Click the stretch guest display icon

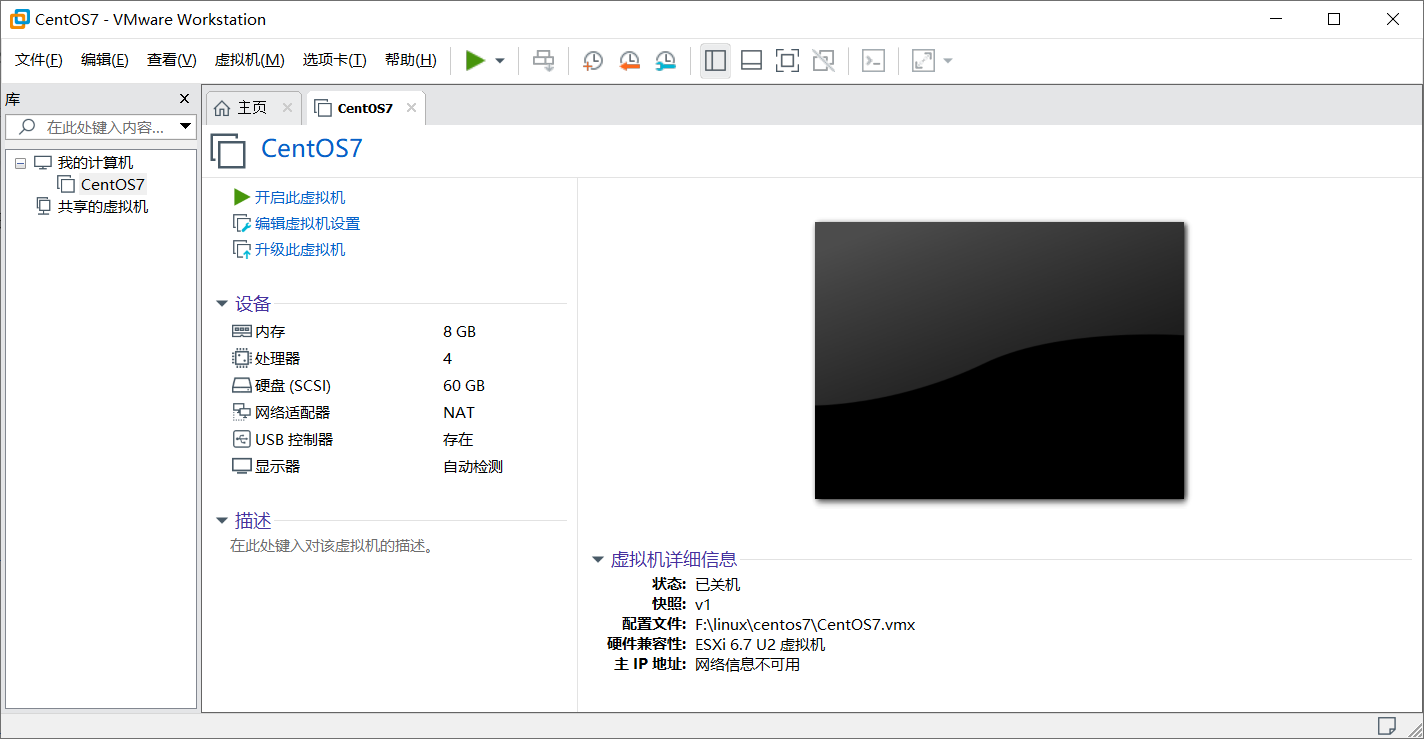923,61
